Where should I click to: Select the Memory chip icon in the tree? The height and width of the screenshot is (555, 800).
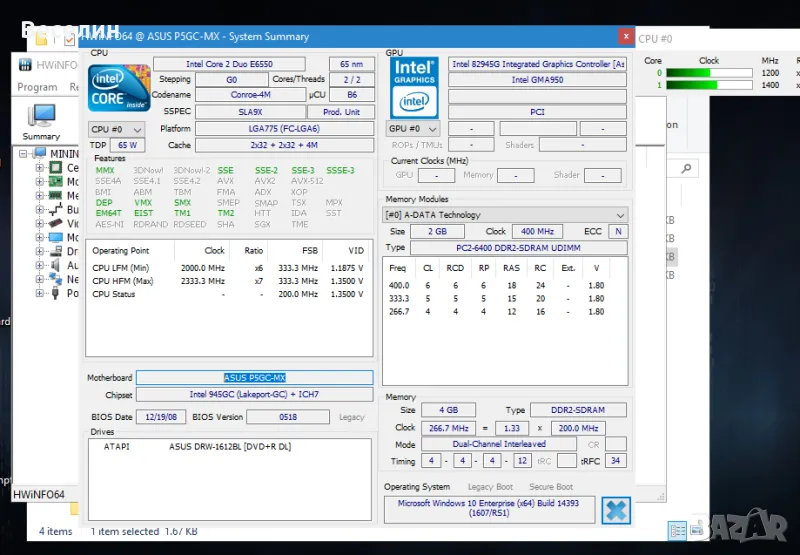[x=55, y=196]
